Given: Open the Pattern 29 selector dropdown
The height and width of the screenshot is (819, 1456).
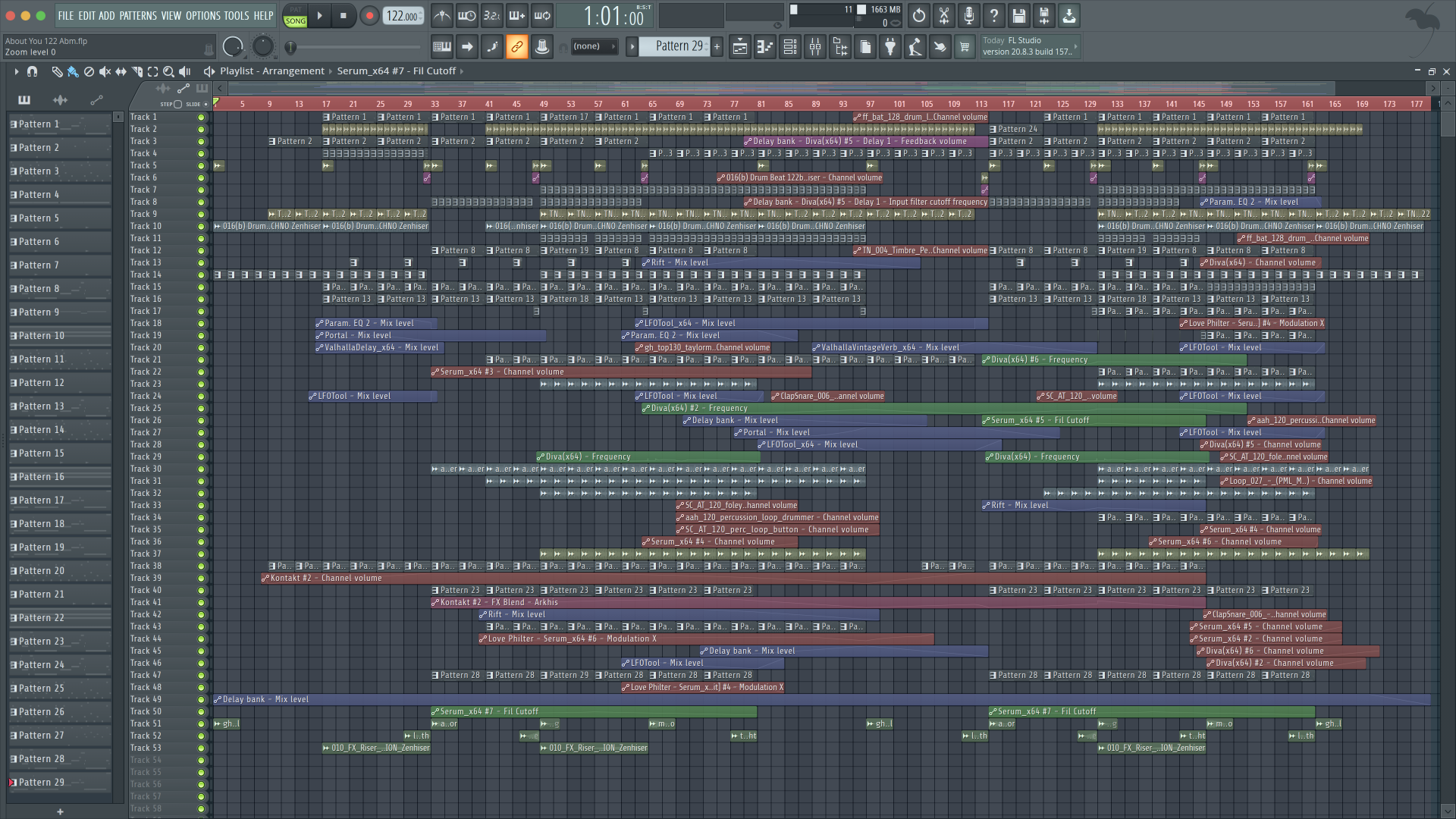Looking at the screenshot, I should tap(674, 46).
